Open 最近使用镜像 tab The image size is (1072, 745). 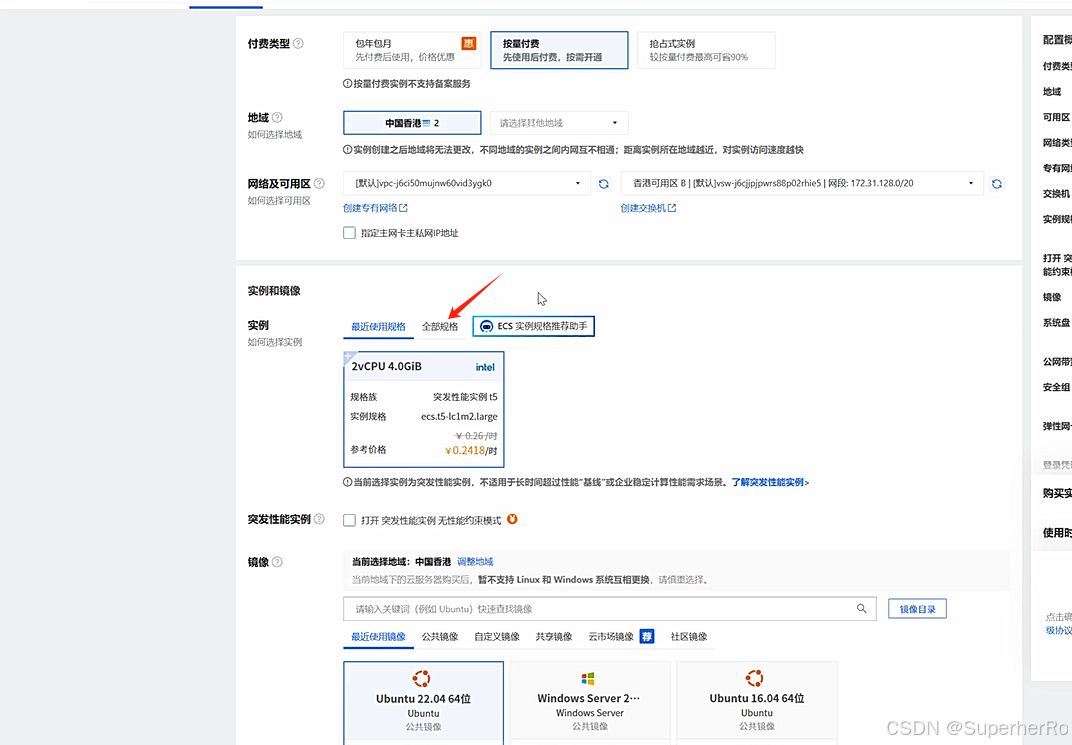pos(378,636)
